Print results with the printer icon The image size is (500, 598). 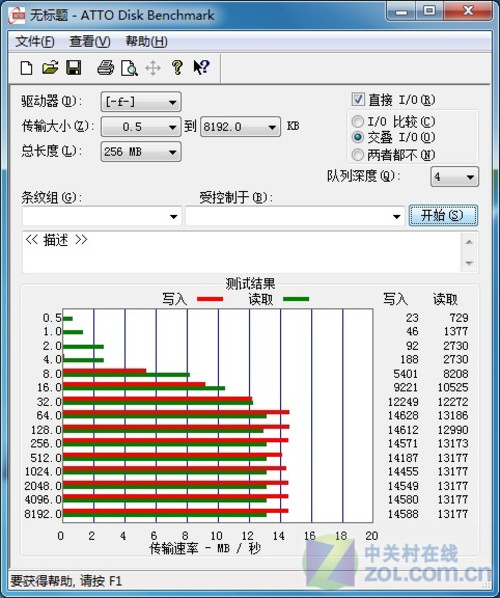click(x=105, y=68)
